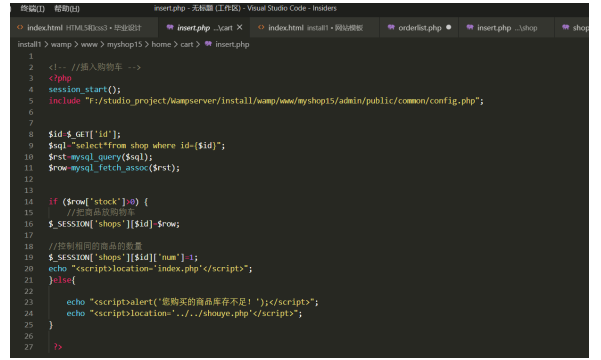Screen dimensions: 601x360
Task: Click the HTML file icon on first index.html tab
Action: click(20, 27)
